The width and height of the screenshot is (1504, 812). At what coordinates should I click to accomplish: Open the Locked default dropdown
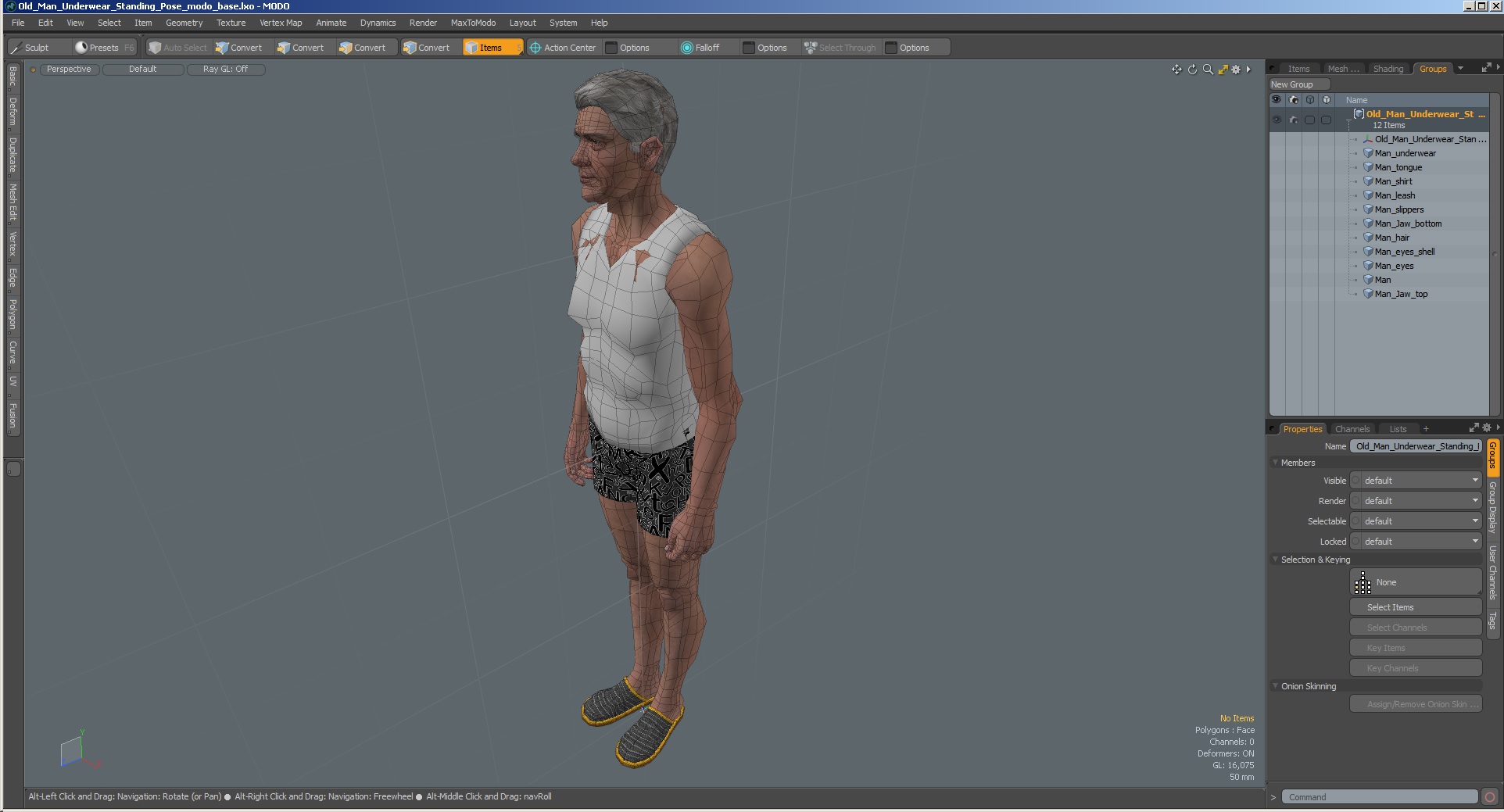pos(1421,542)
